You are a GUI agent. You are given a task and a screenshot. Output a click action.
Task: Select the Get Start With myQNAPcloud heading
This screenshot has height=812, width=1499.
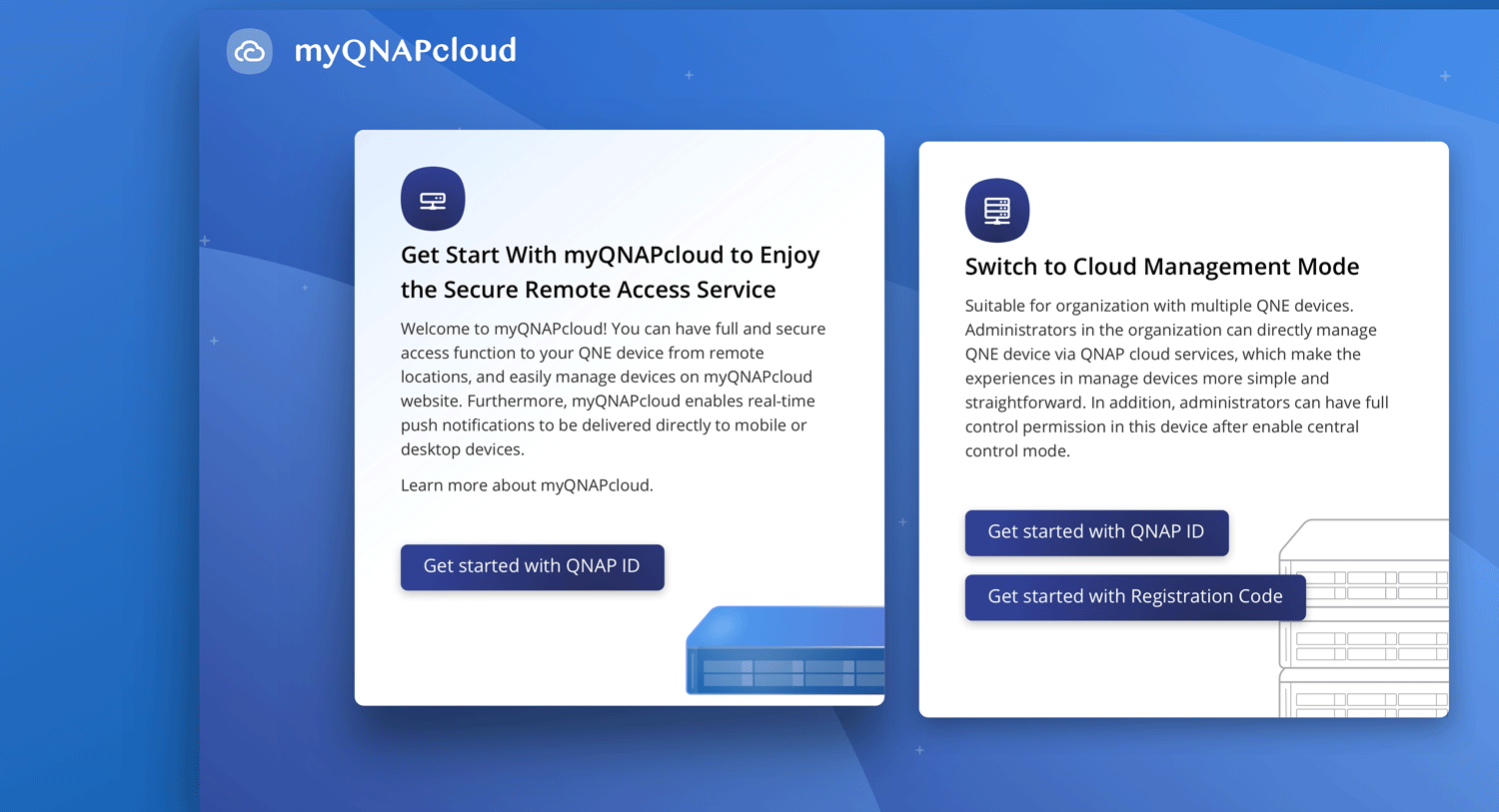(611, 273)
